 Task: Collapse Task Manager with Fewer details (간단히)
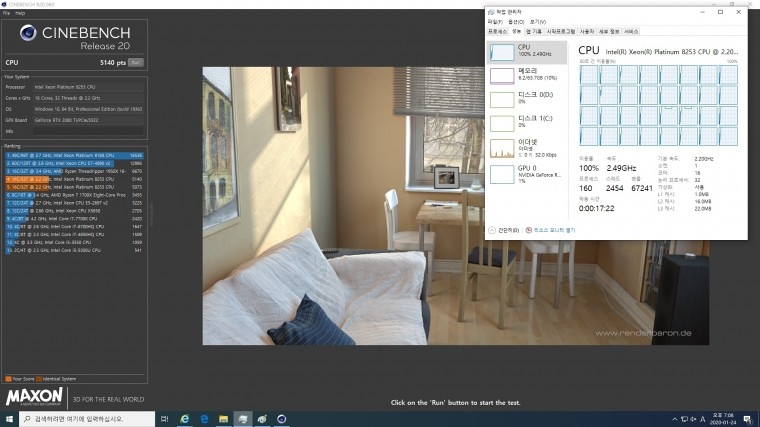coord(504,230)
